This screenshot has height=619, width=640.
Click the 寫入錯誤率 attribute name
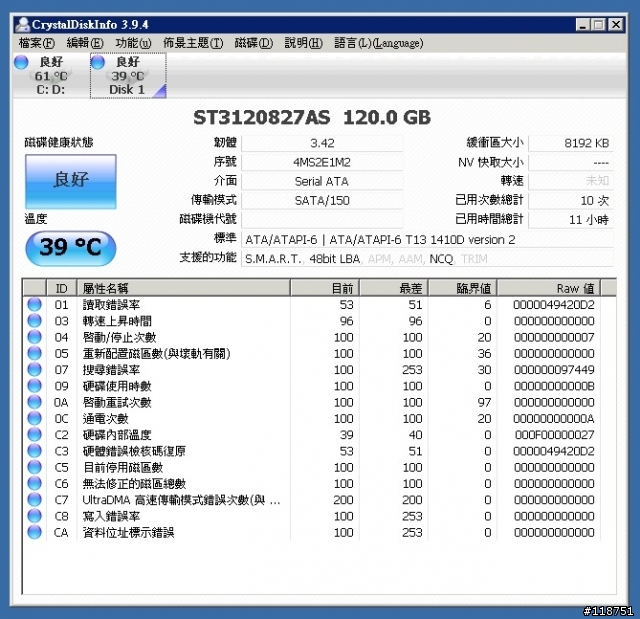pyautogui.click(x=111, y=516)
